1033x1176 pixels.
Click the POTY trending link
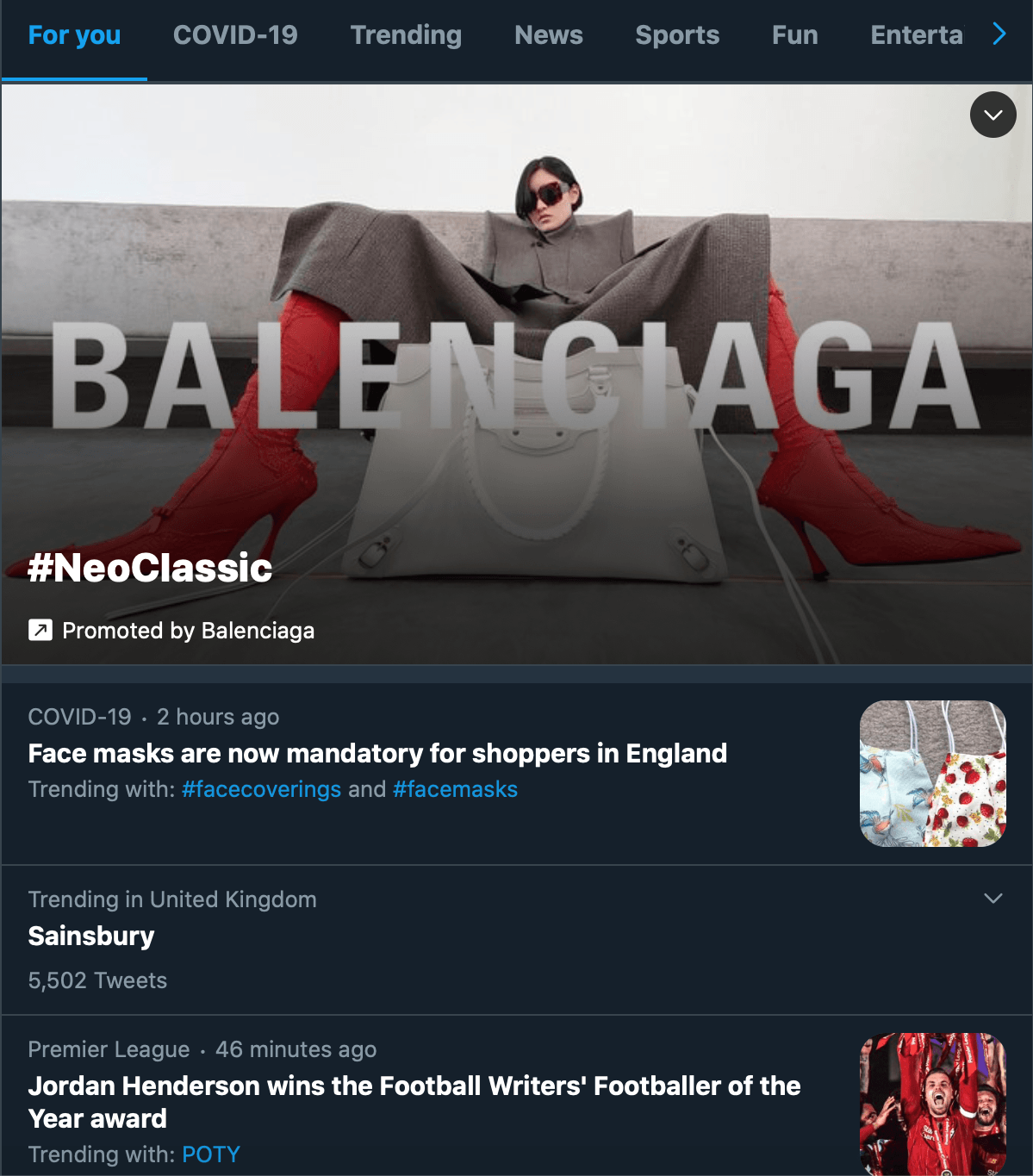[211, 1154]
